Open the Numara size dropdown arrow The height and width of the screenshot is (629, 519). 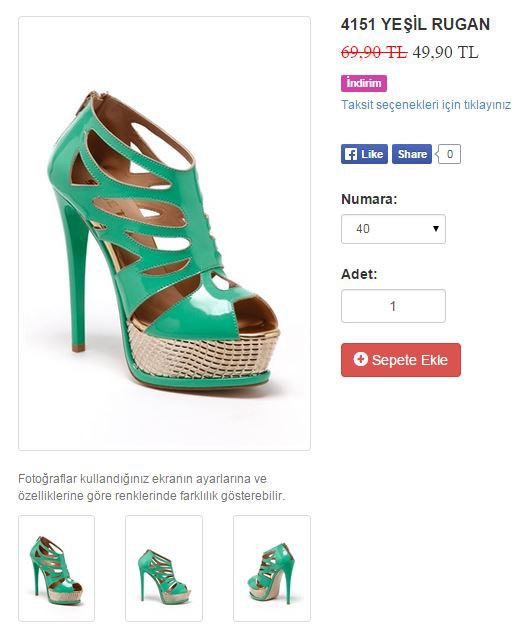click(x=436, y=229)
